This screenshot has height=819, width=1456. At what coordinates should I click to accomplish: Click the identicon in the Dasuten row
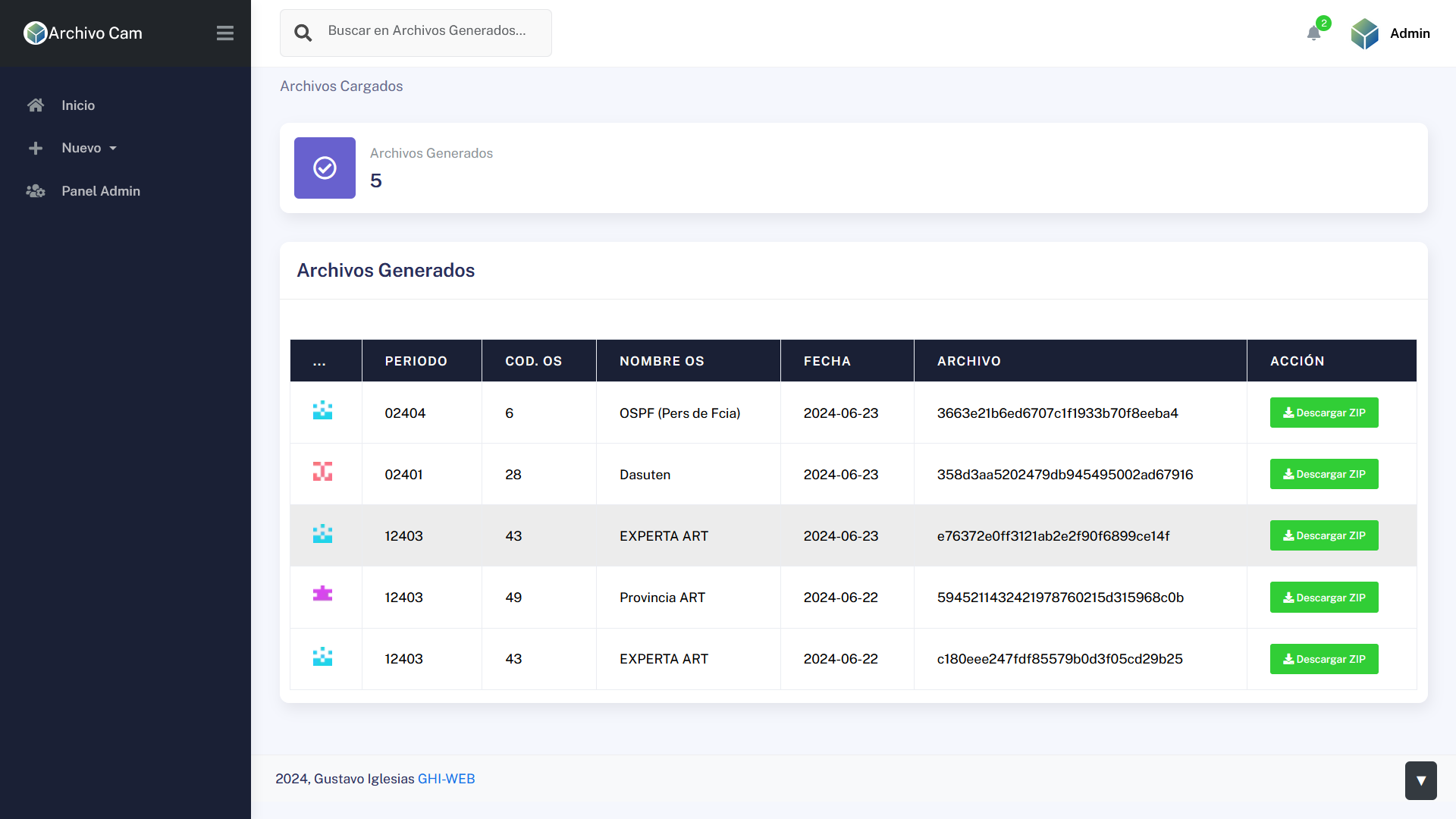[x=322, y=472]
